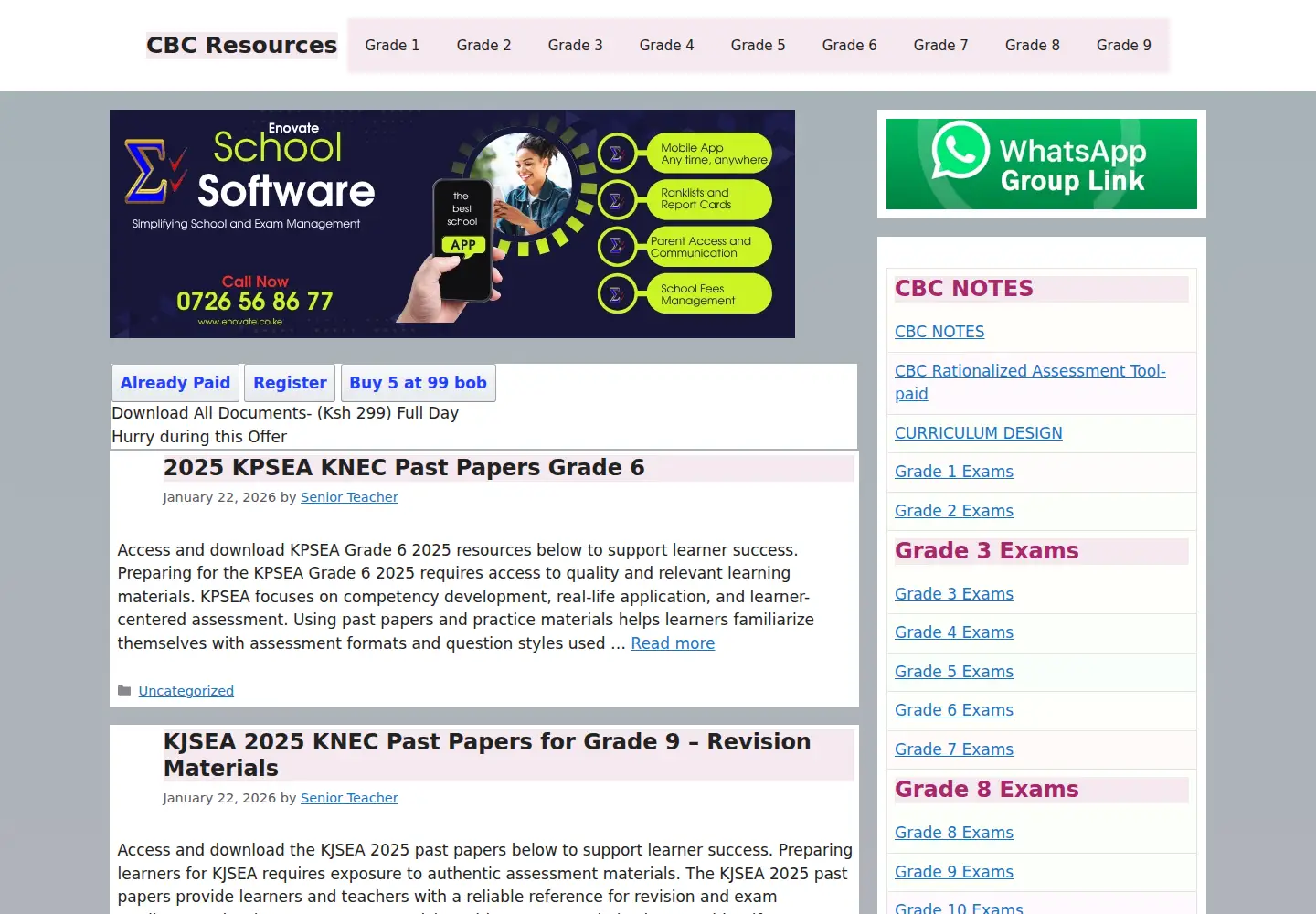Image resolution: width=1316 pixels, height=914 pixels.
Task: Open the CBC NOTES sidebar link
Action: point(939,332)
